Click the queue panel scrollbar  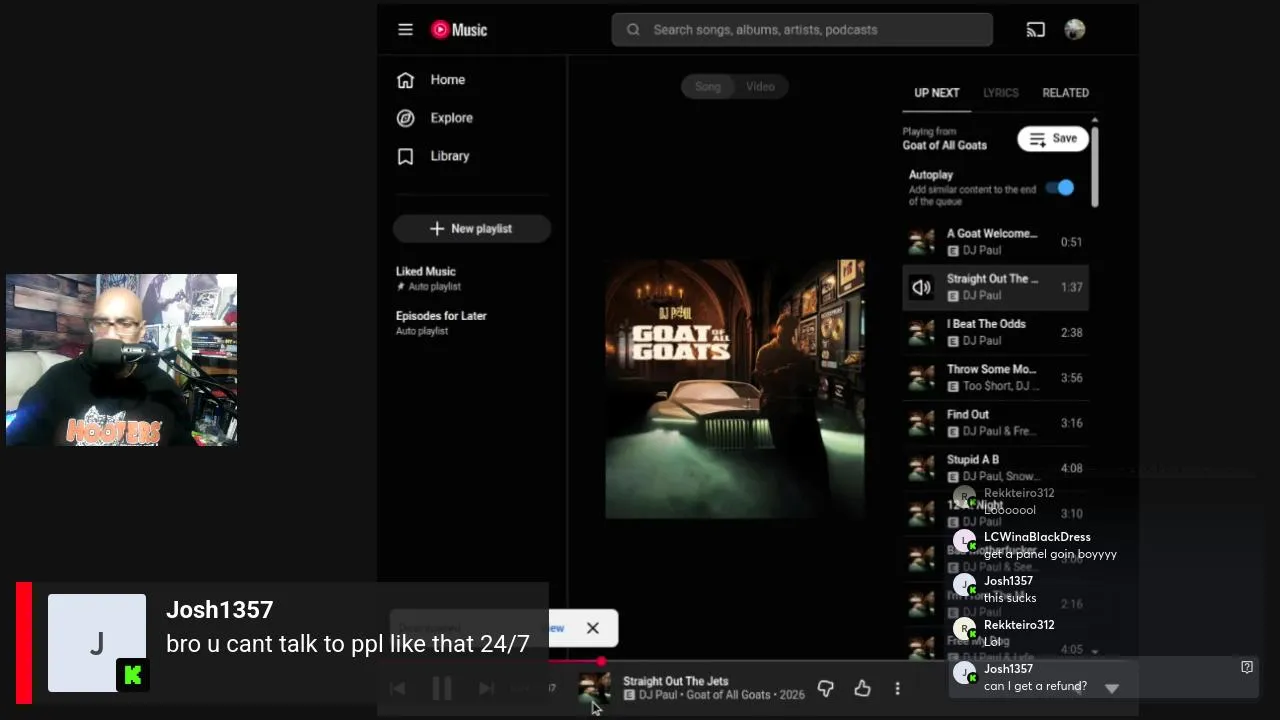[1095, 165]
